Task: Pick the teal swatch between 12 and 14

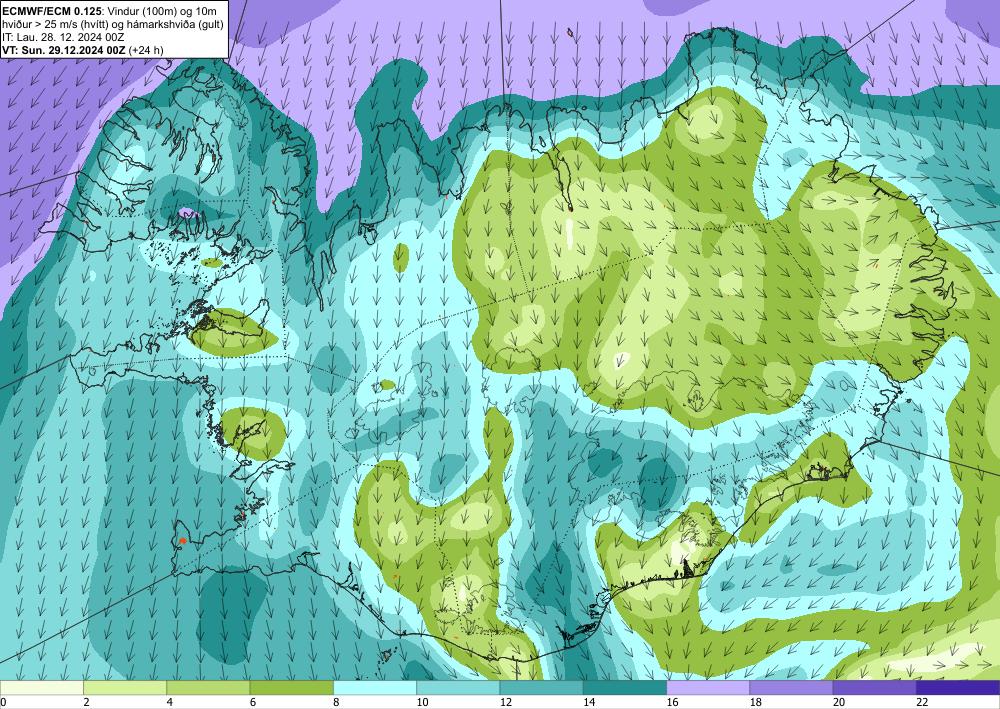Action: pyautogui.click(x=541, y=688)
